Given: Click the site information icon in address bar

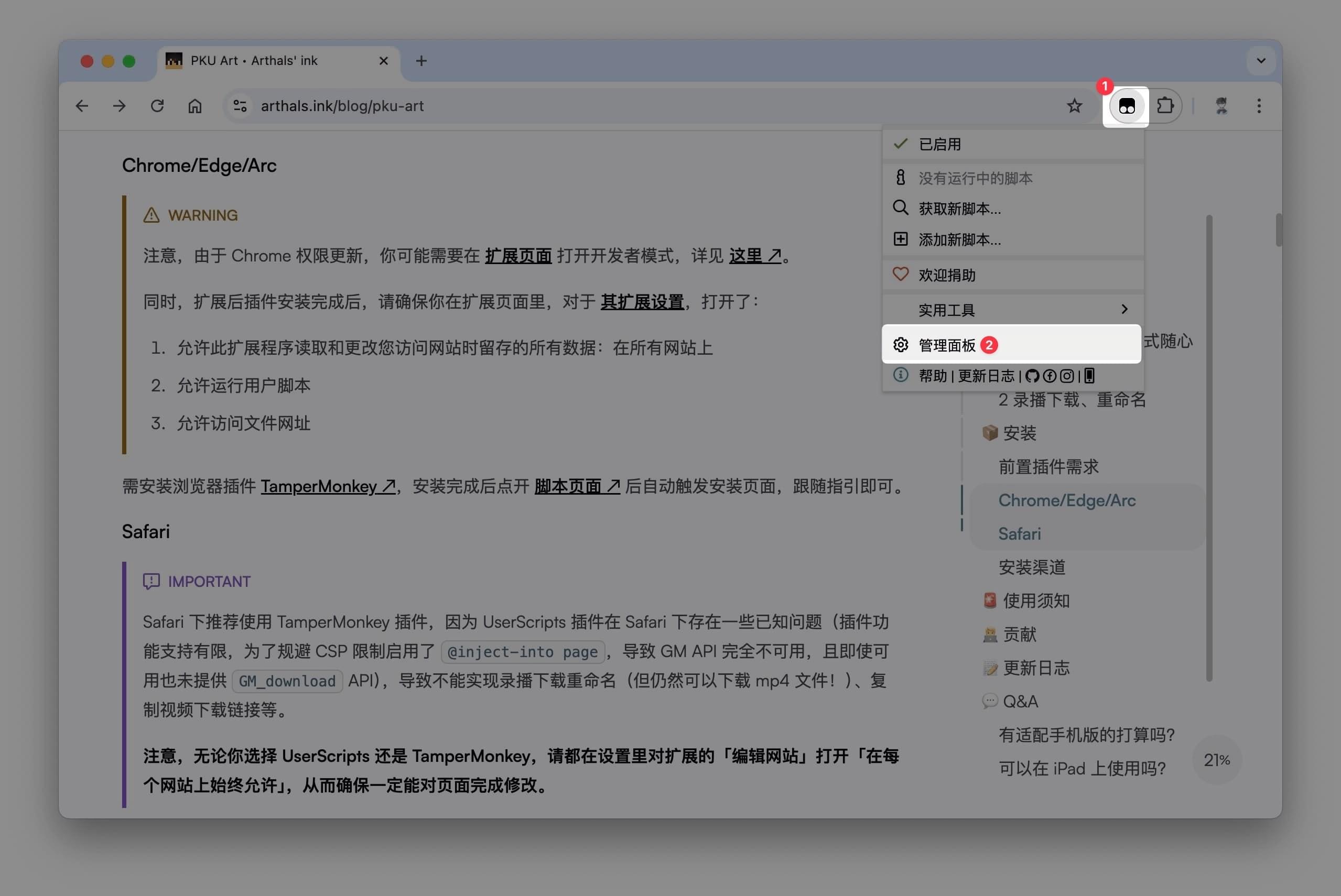Looking at the screenshot, I should [x=240, y=106].
